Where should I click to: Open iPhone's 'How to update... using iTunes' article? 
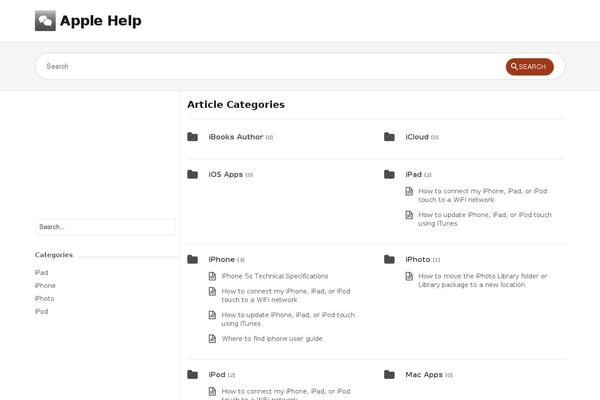288,319
